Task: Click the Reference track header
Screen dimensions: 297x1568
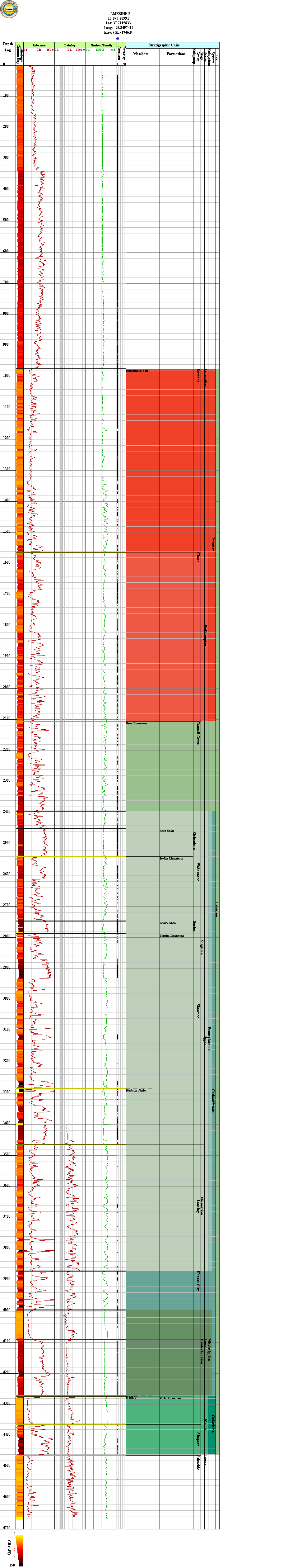Action: click(39, 45)
